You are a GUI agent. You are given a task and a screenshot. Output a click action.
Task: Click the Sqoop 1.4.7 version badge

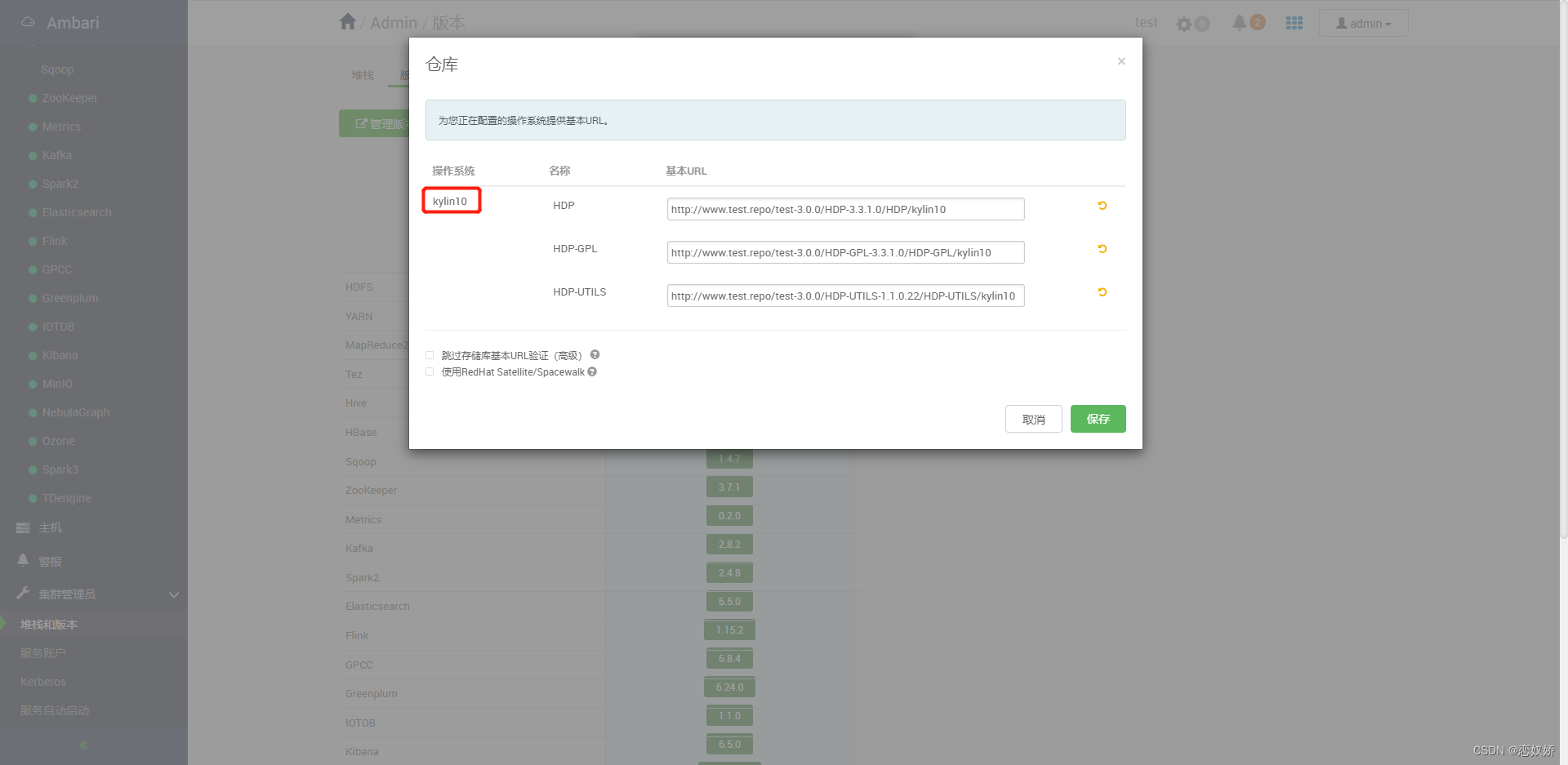[x=729, y=459]
